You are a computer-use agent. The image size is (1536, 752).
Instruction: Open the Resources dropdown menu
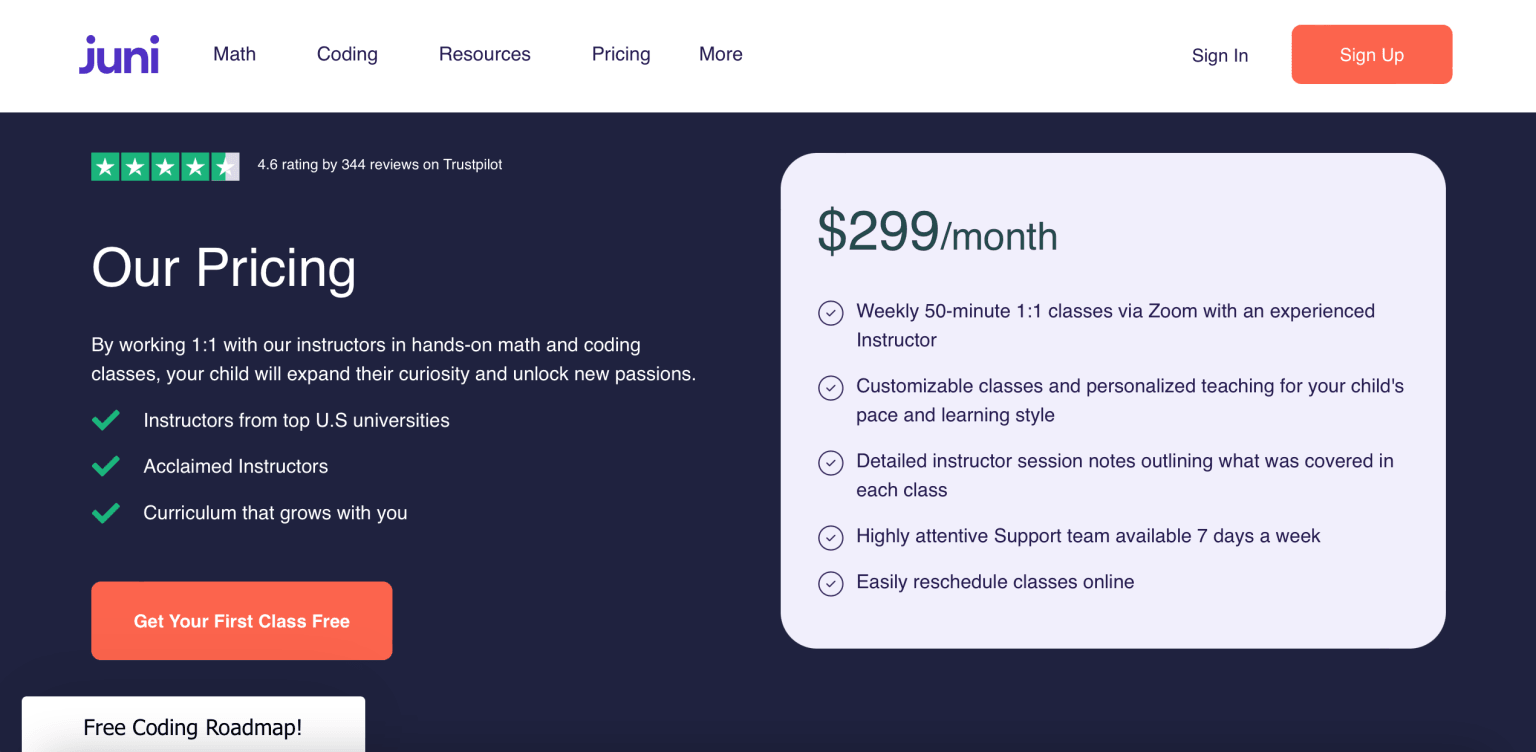484,54
